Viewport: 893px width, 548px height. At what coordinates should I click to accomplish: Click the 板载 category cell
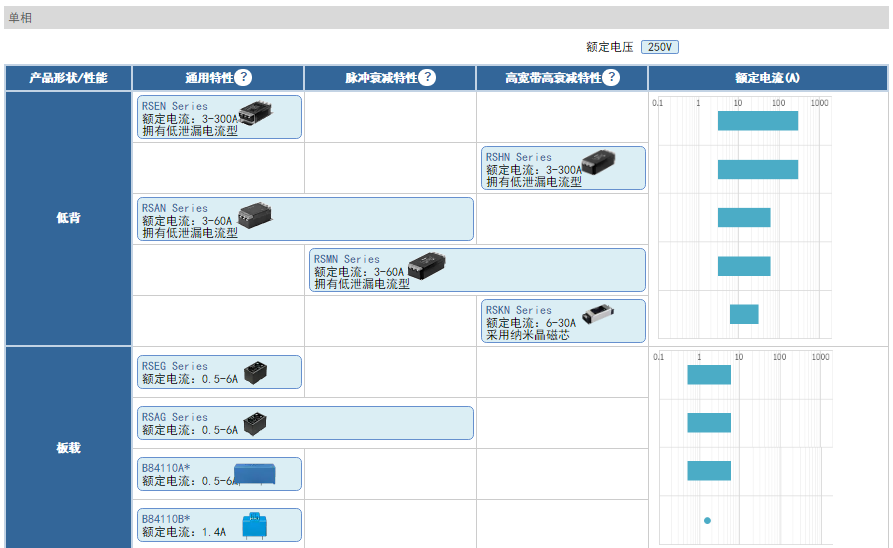point(68,447)
